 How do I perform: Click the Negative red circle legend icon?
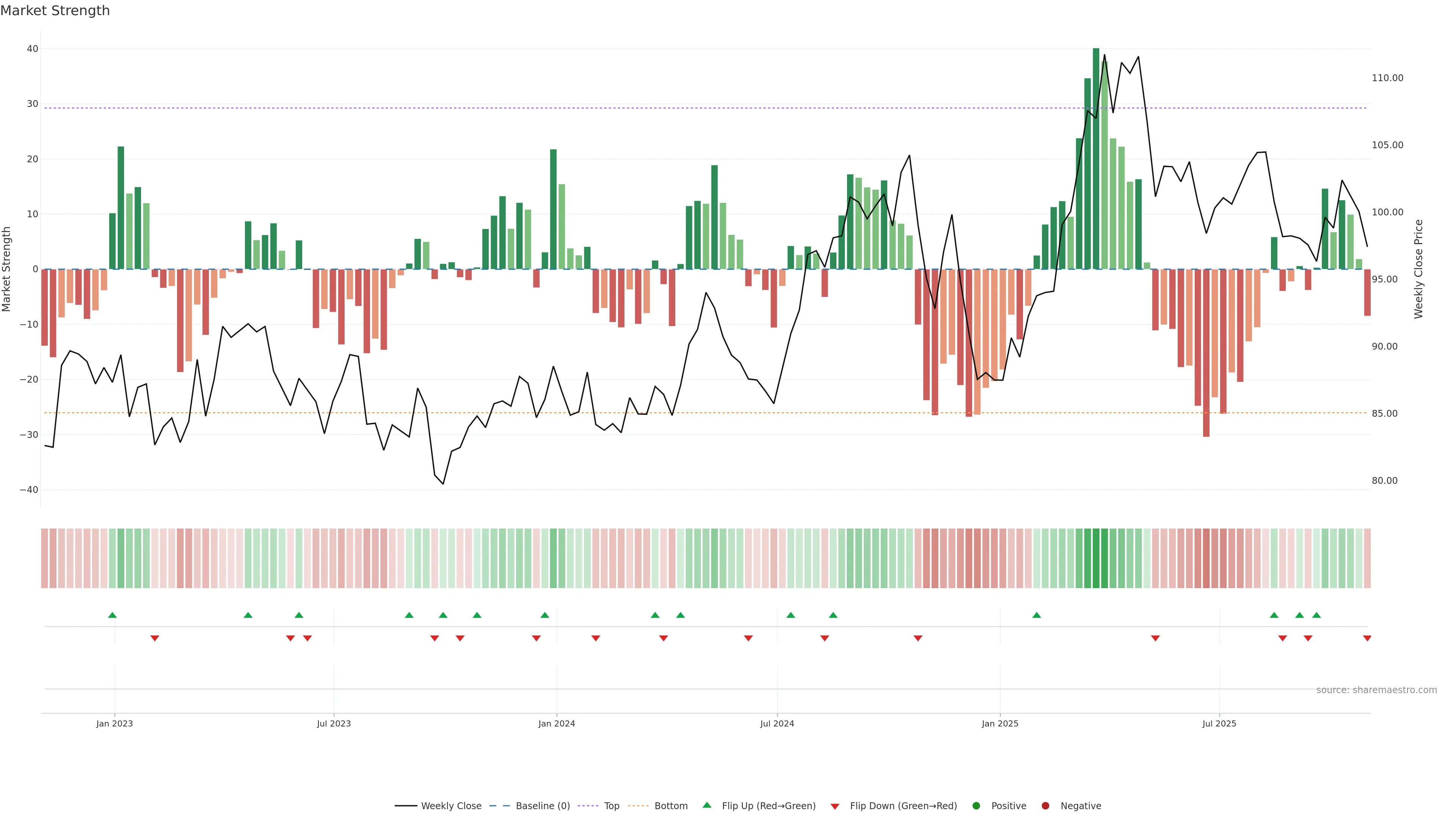click(1045, 805)
